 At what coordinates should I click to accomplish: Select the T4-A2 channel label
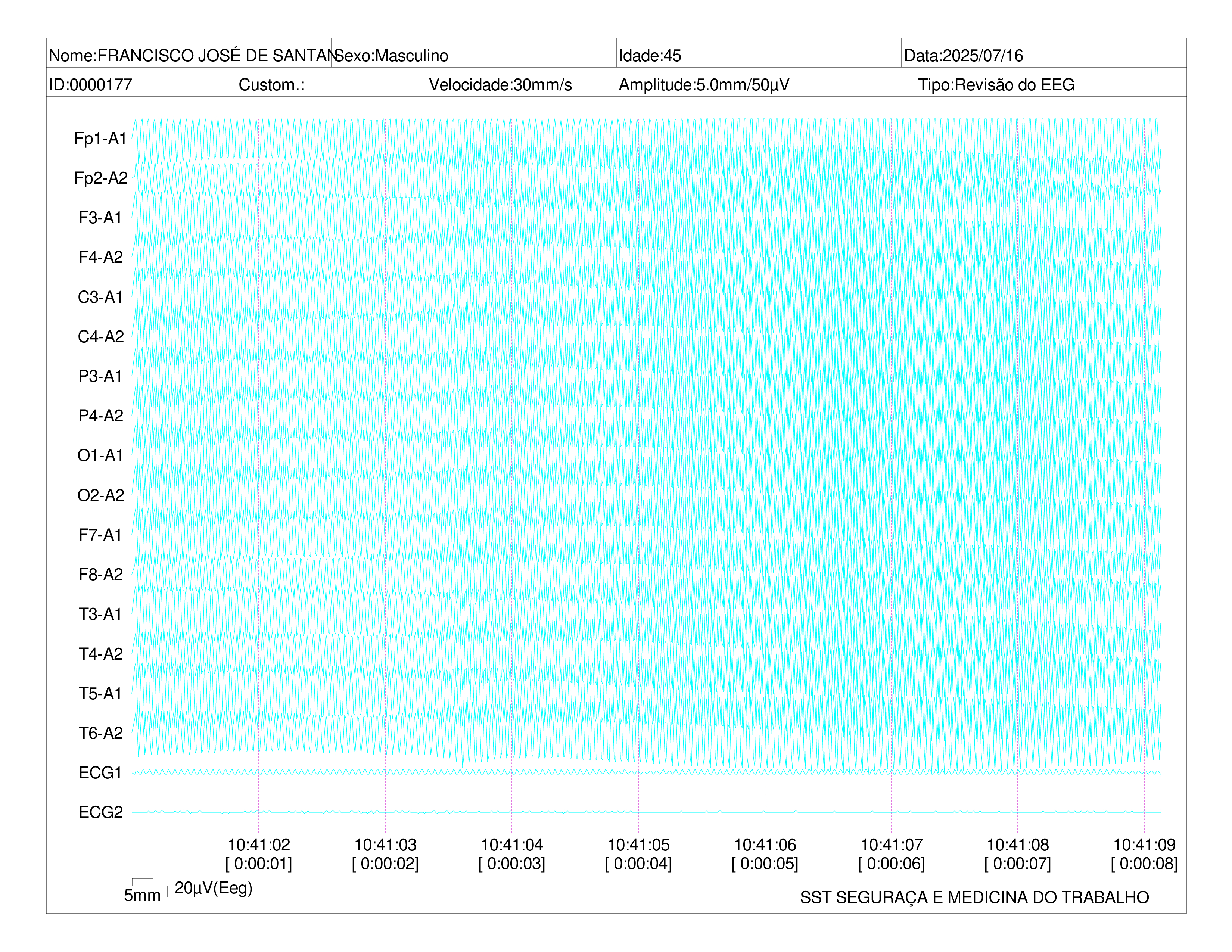pyautogui.click(x=101, y=654)
